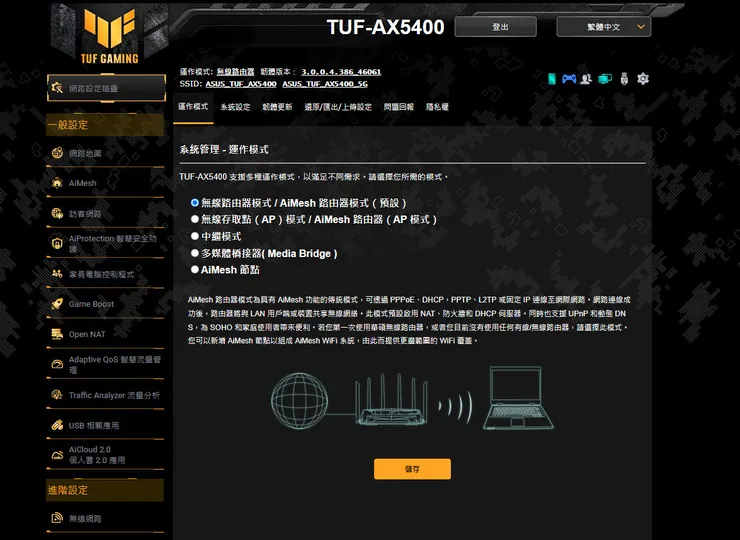Open the Open NAT menu entry
Viewport: 740px width, 540px height.
(x=105, y=334)
